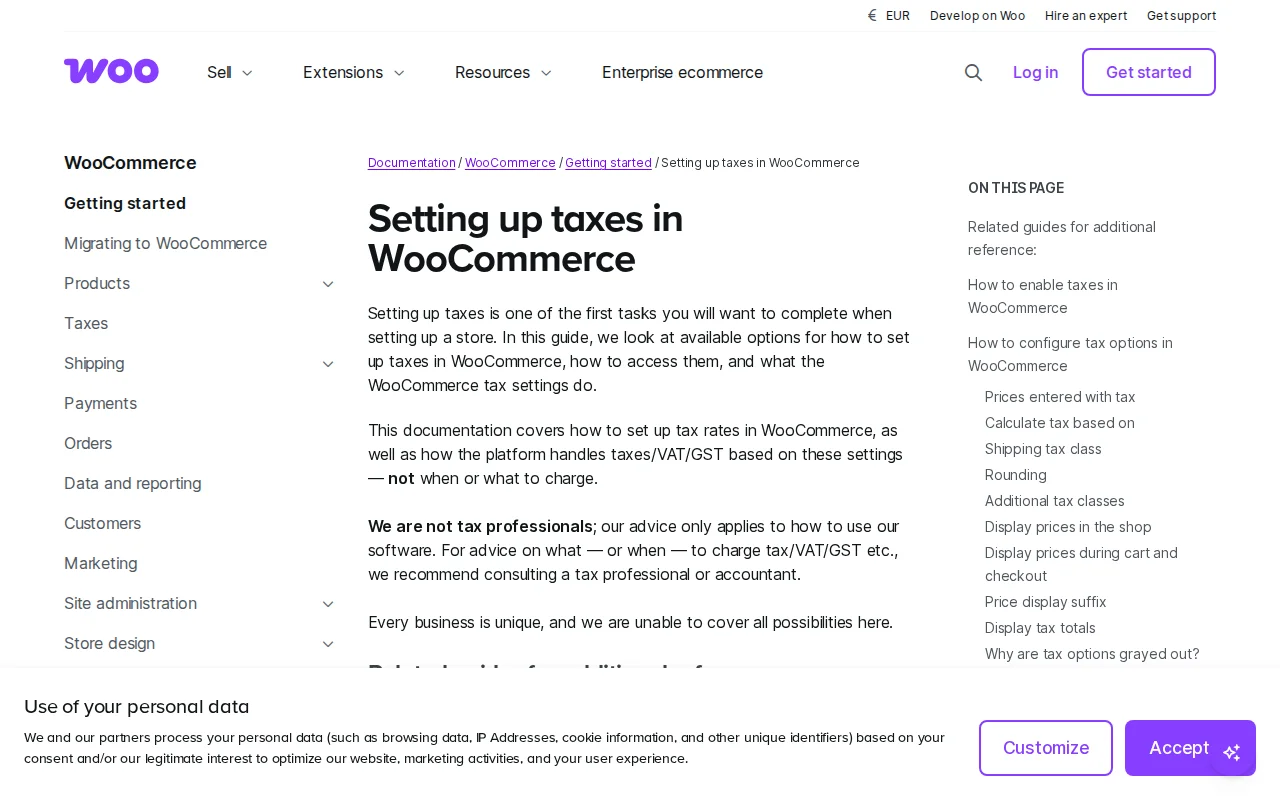Expand the Products sidebar section
The height and width of the screenshot is (800, 1280).
(328, 284)
